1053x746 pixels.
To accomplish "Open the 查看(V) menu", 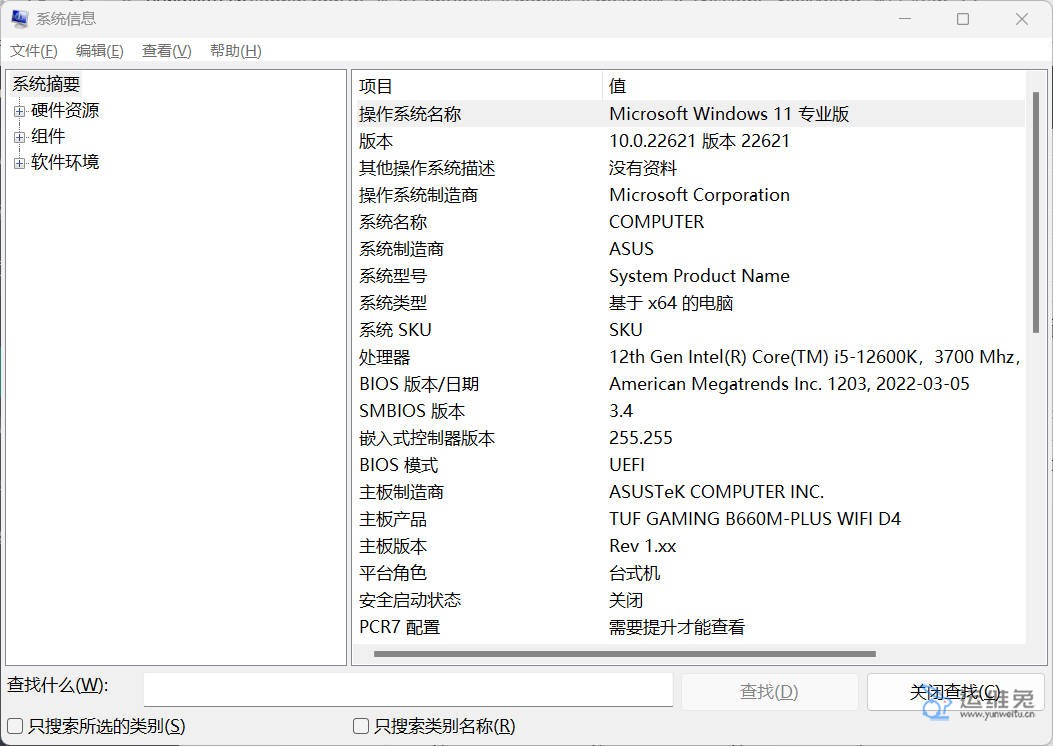I will (x=166, y=51).
